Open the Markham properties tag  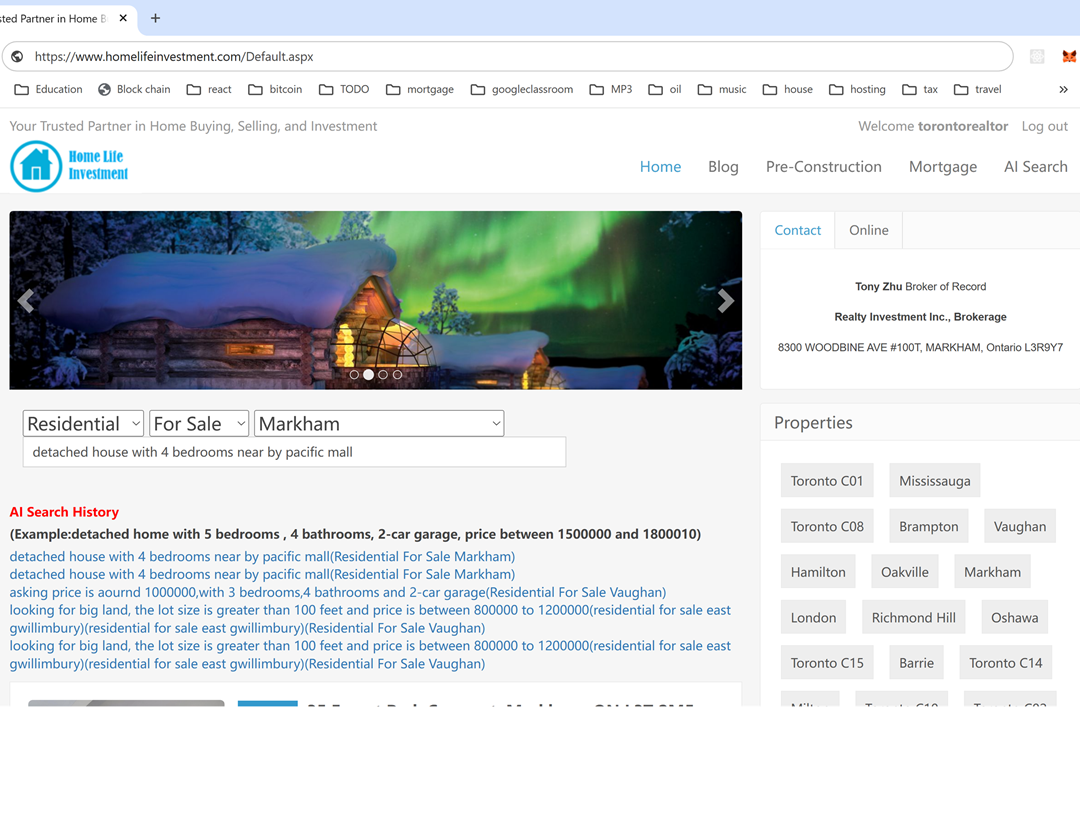(x=993, y=572)
